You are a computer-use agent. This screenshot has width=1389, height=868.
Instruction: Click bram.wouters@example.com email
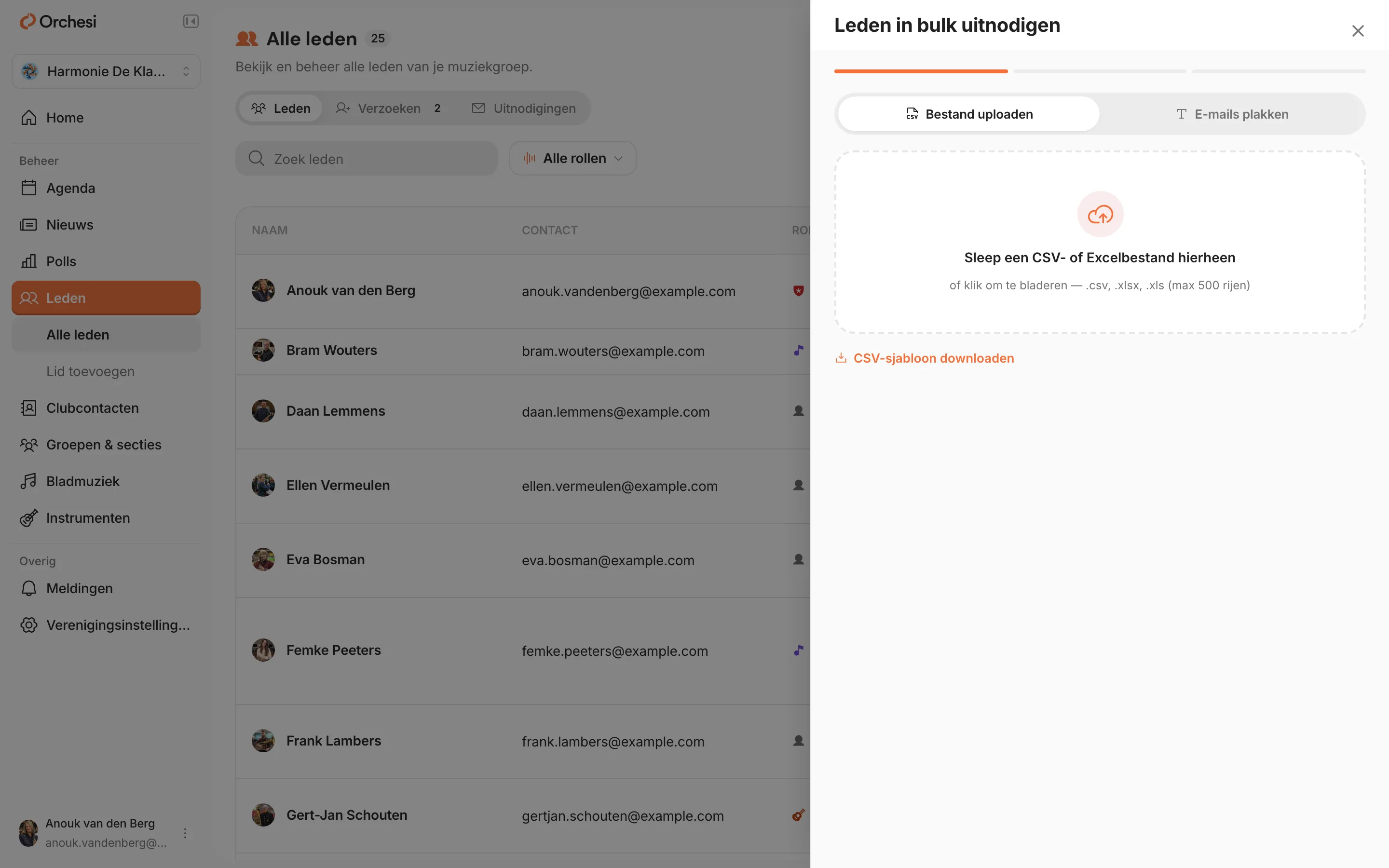coord(613,352)
